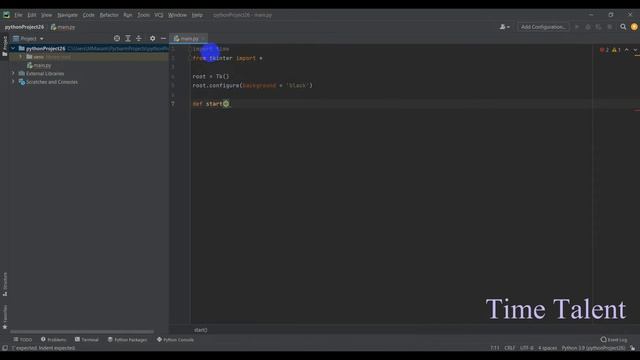The height and width of the screenshot is (360, 640).
Task: Click on the 'def start' code line
Action: [x=211, y=104]
